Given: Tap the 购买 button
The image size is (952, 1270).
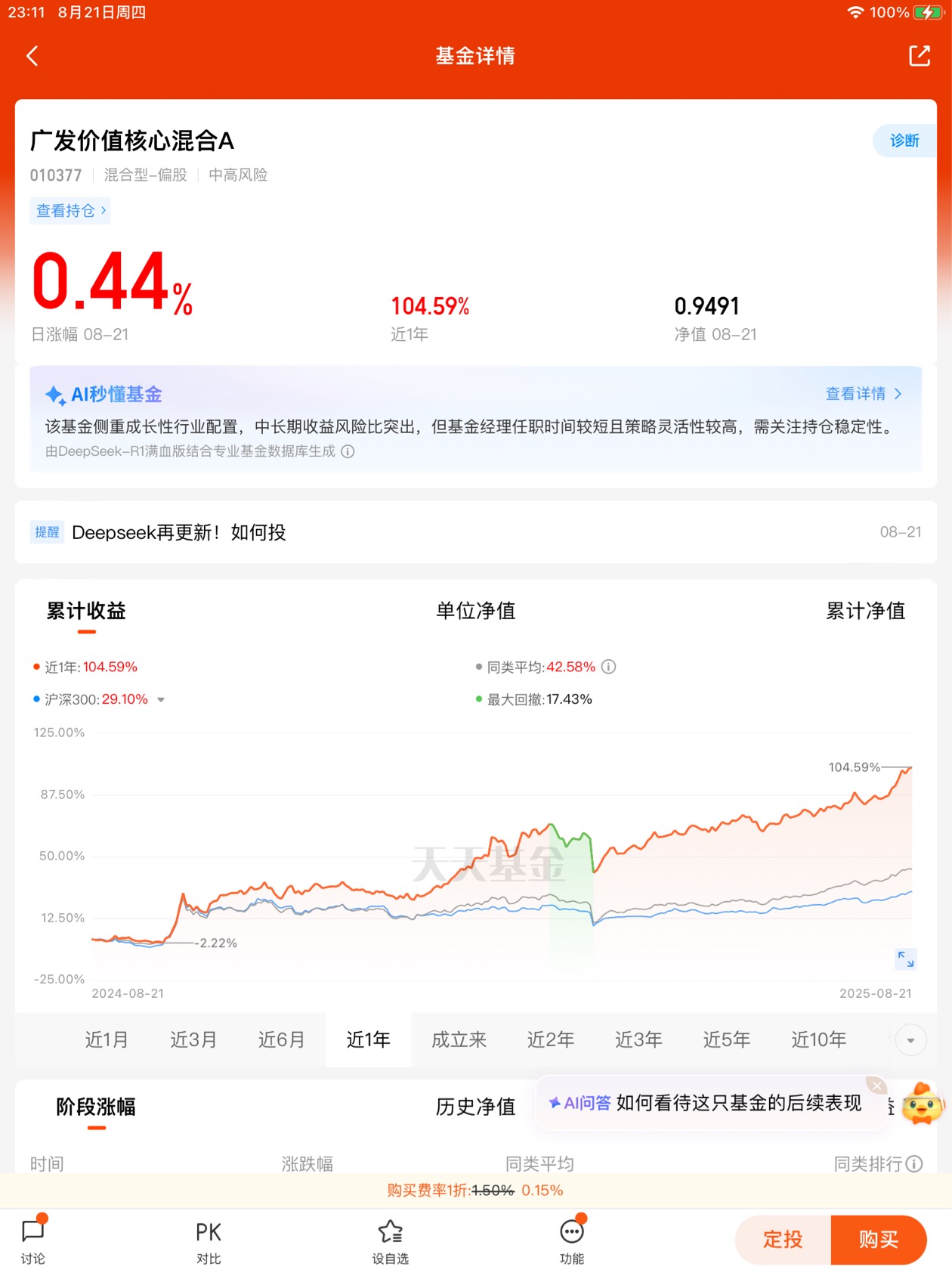Looking at the screenshot, I should [879, 1240].
